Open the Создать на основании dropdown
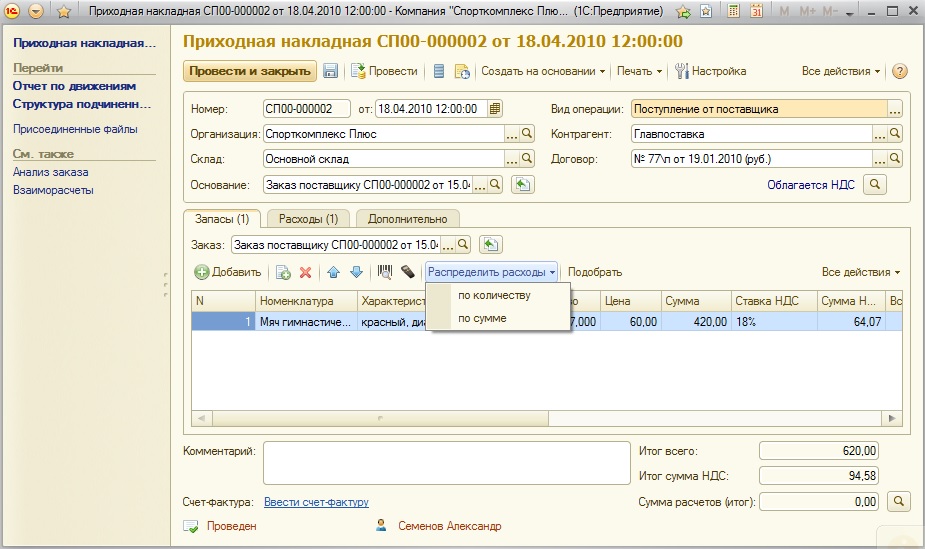This screenshot has width=925, height=549. tap(543, 72)
